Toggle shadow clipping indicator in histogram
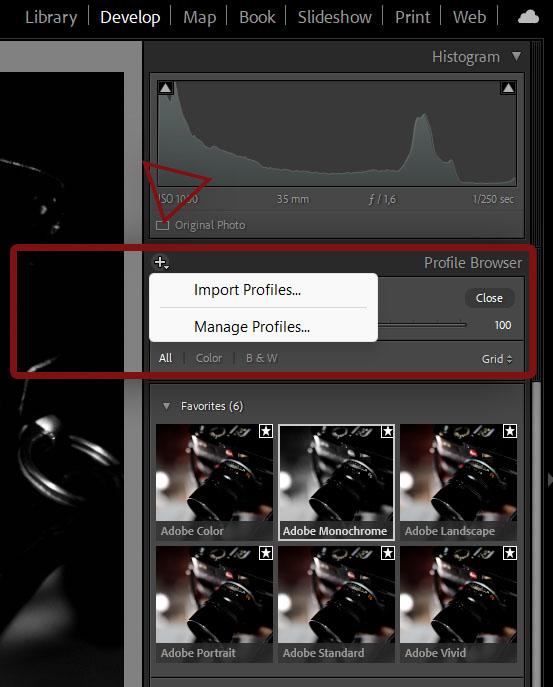Image resolution: width=553 pixels, height=687 pixels. click(x=166, y=88)
